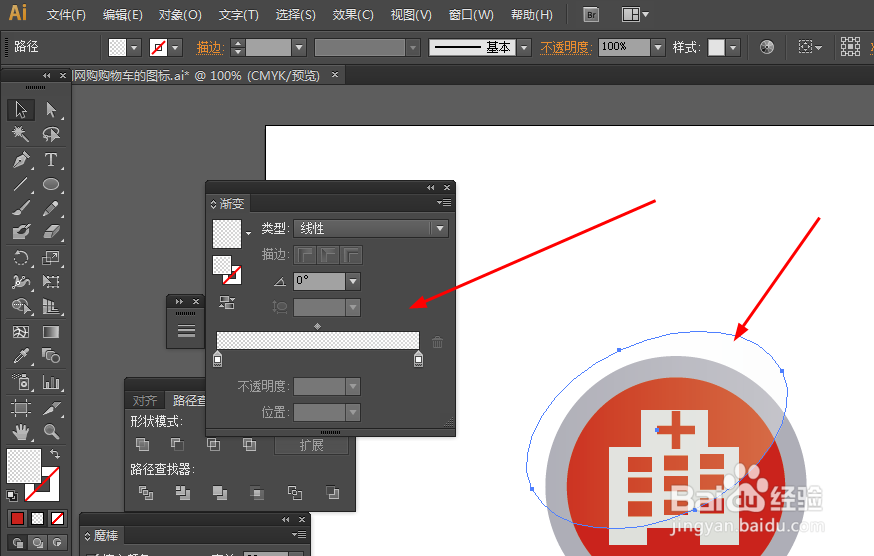Select the Shape Builder tool
Screen dimensions: 874x556
click(21, 306)
